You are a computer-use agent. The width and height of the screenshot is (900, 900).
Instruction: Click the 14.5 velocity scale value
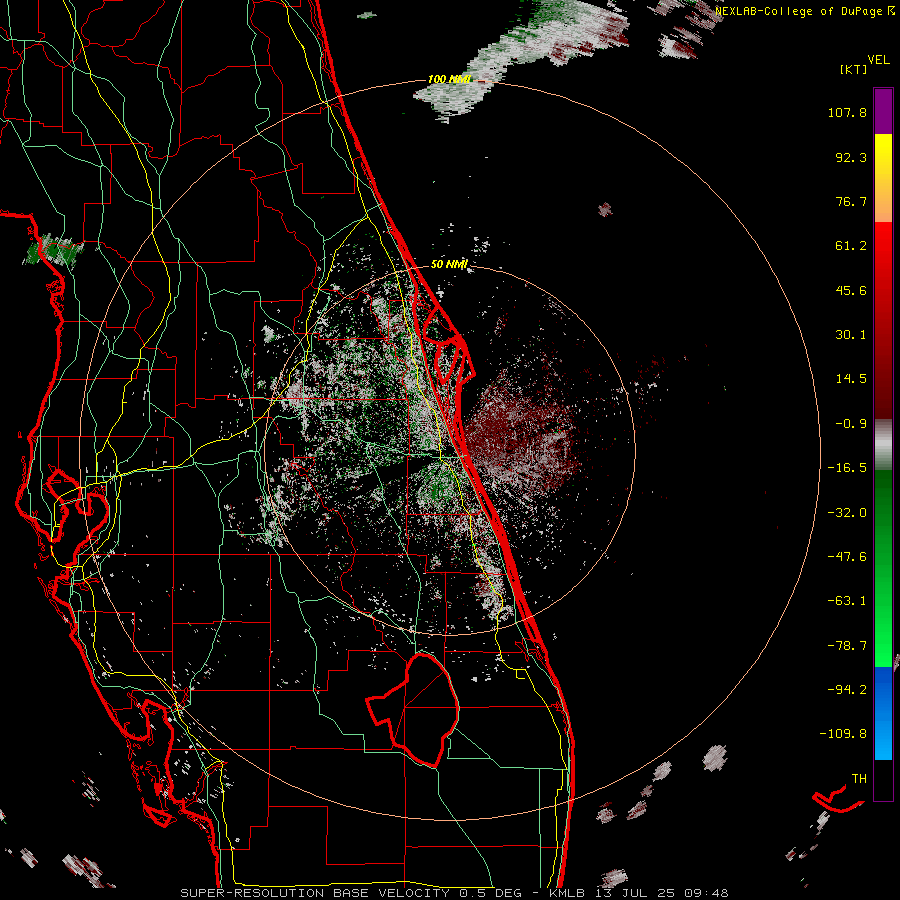pos(851,379)
